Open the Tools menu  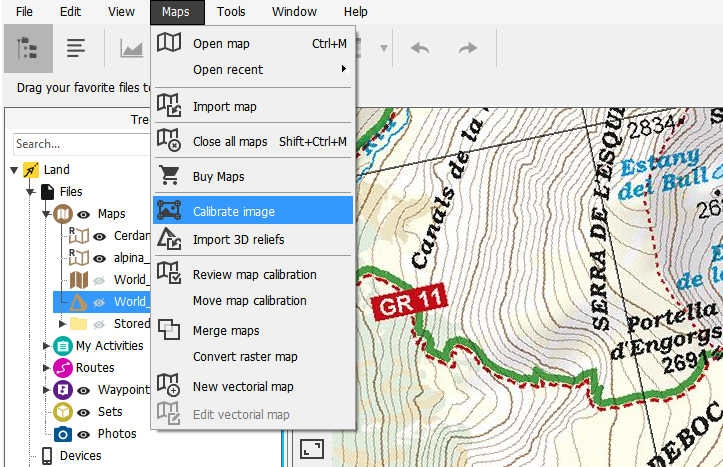231,12
